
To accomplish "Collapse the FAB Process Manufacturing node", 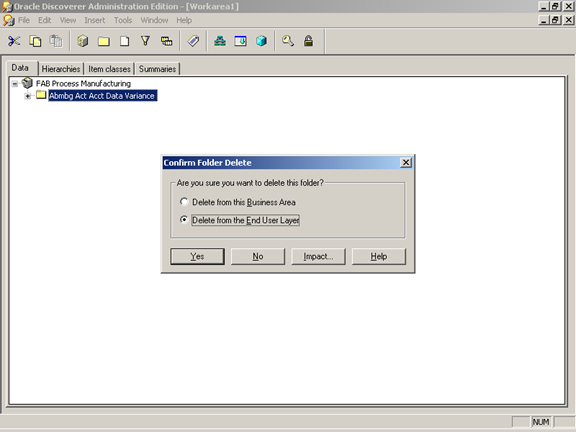I will [15, 84].
